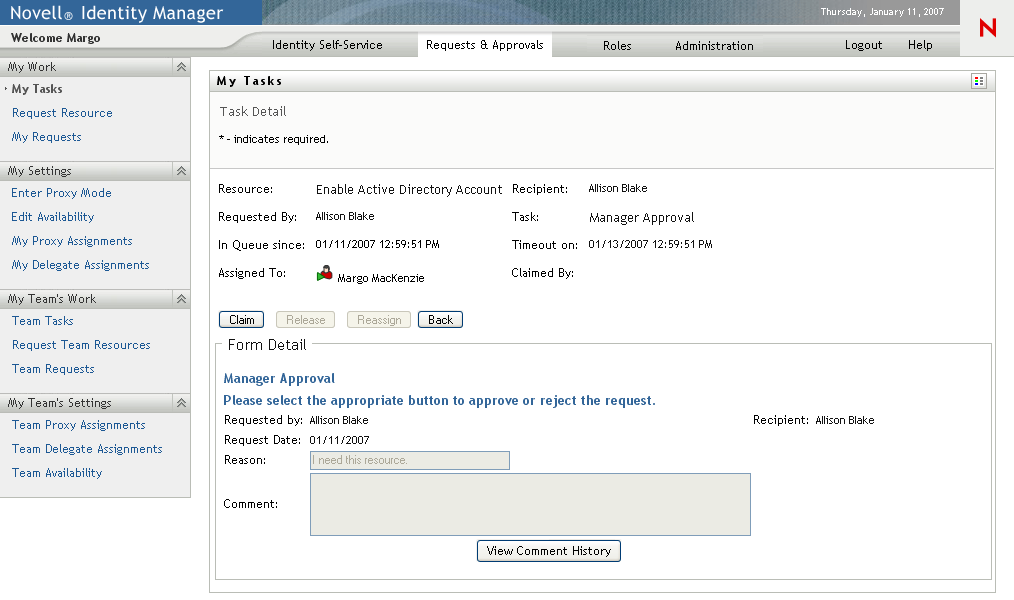Collapse the My Settings section

(181, 171)
